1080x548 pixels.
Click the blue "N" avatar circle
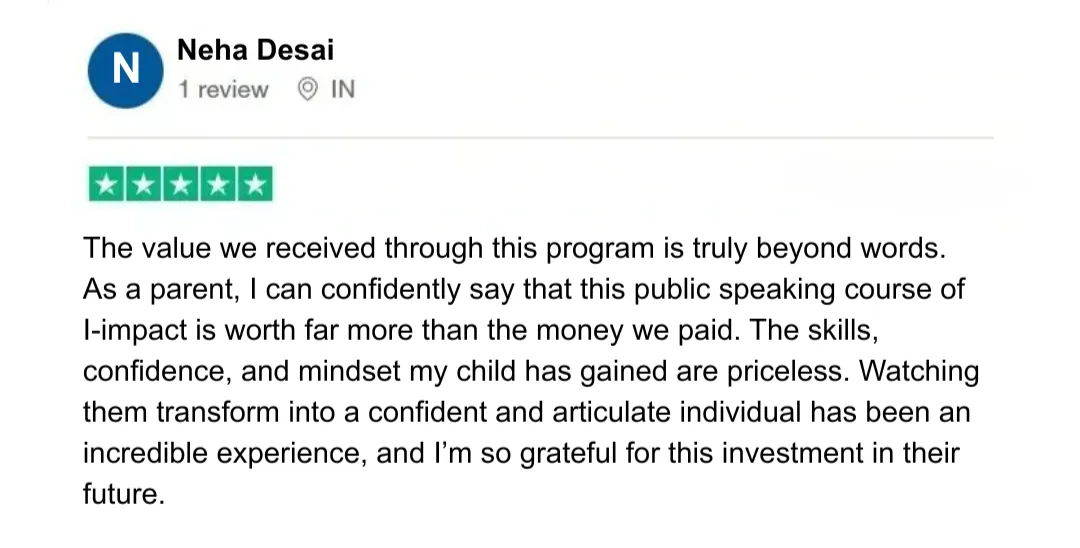[x=125, y=70]
